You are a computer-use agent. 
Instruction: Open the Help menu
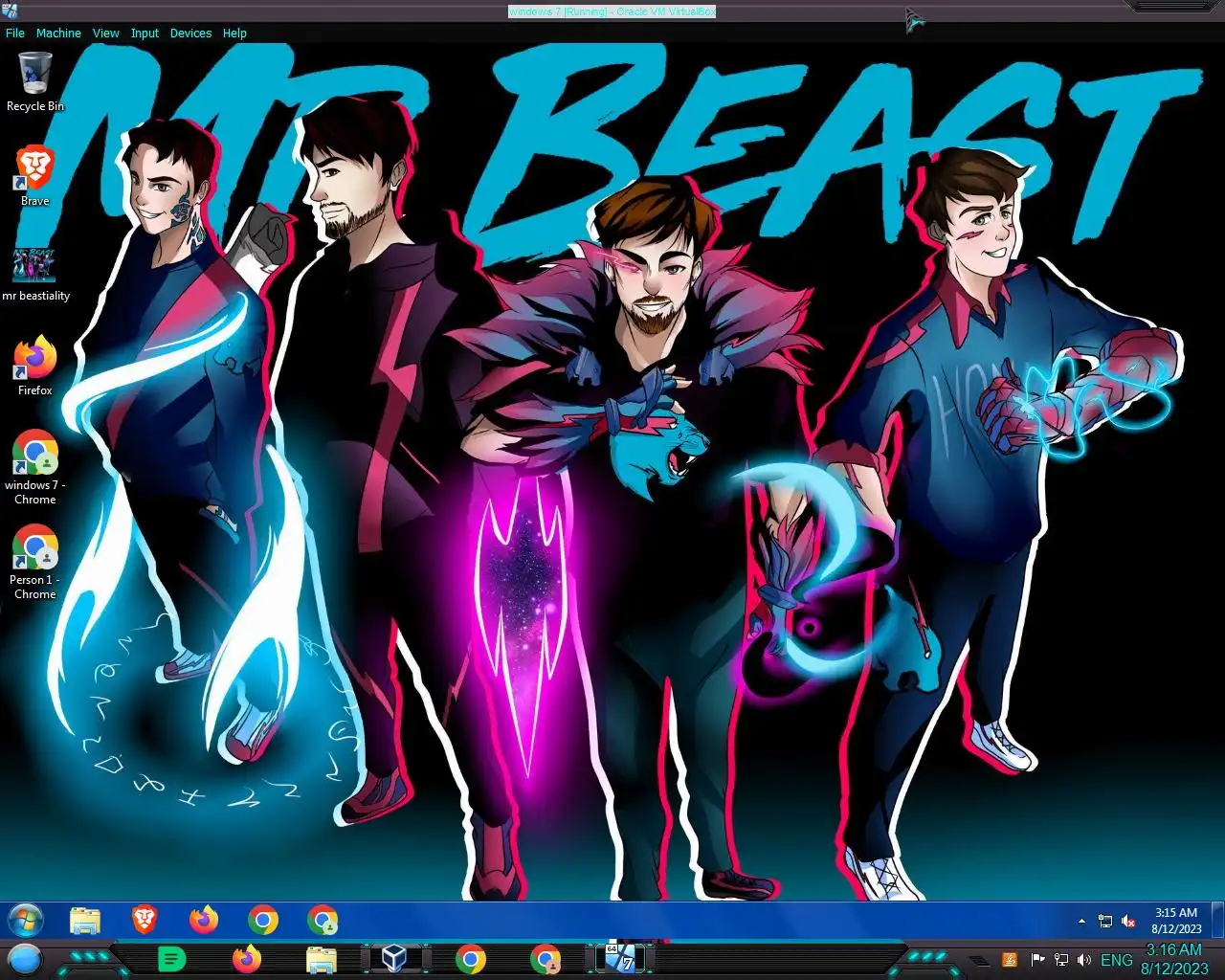(x=234, y=33)
